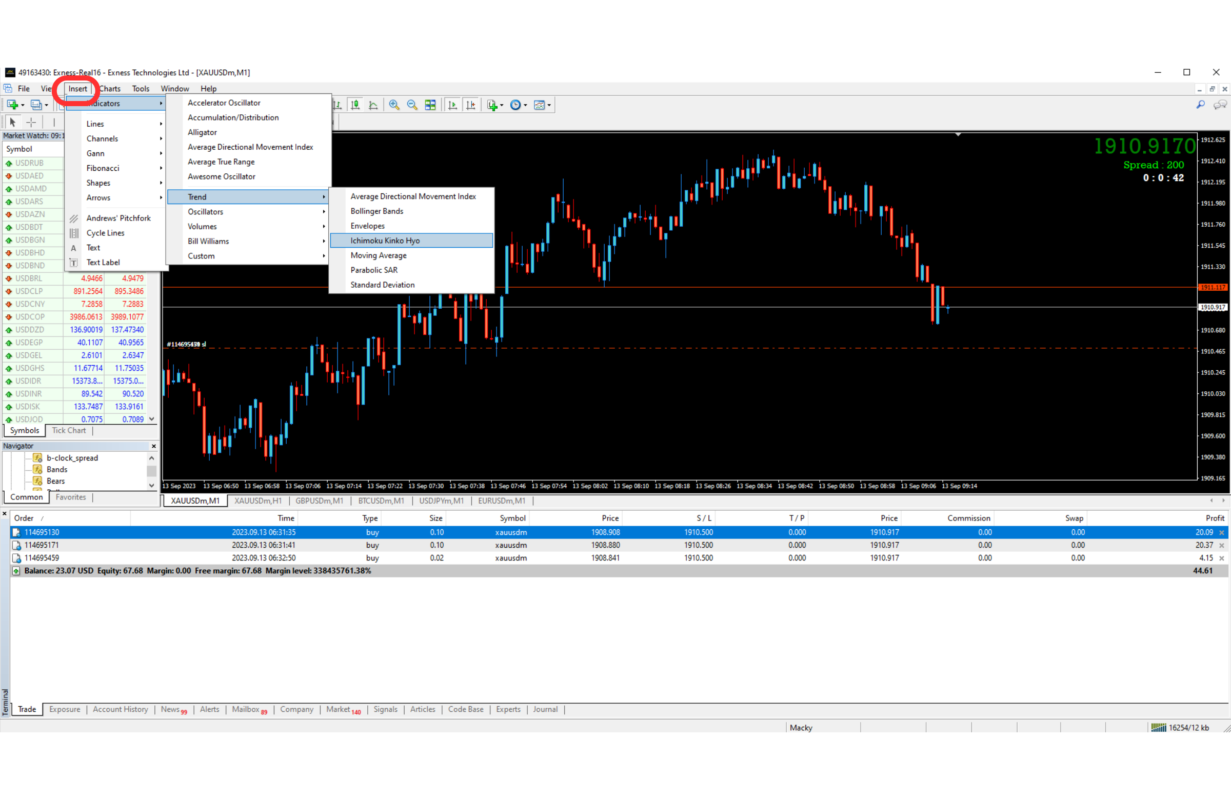Viewport: 1231px width, 800px height.
Task: Open the Account History tab
Action: click(120, 710)
